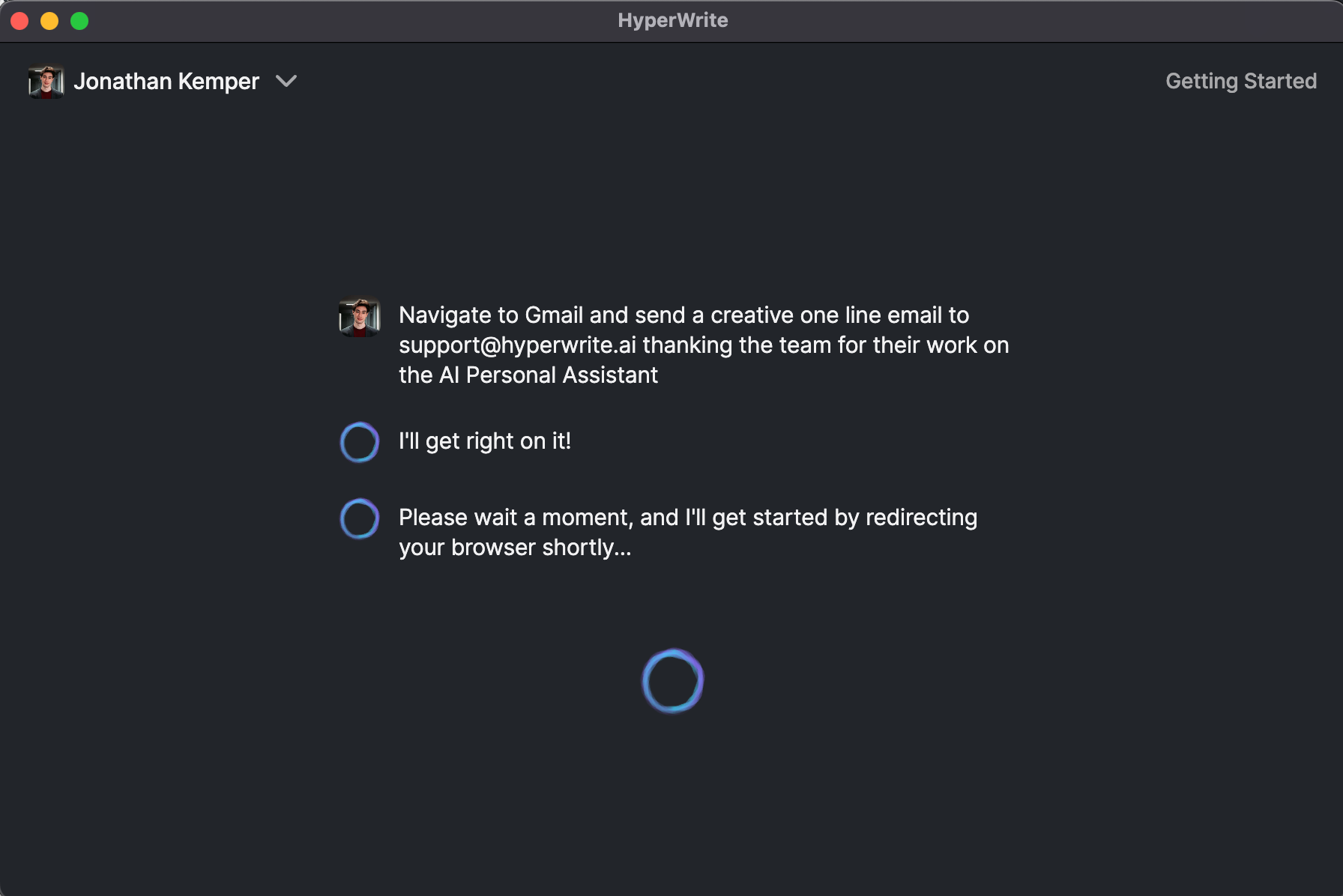
Task: Click the Jonathan Kemper account name
Action: pos(166,81)
